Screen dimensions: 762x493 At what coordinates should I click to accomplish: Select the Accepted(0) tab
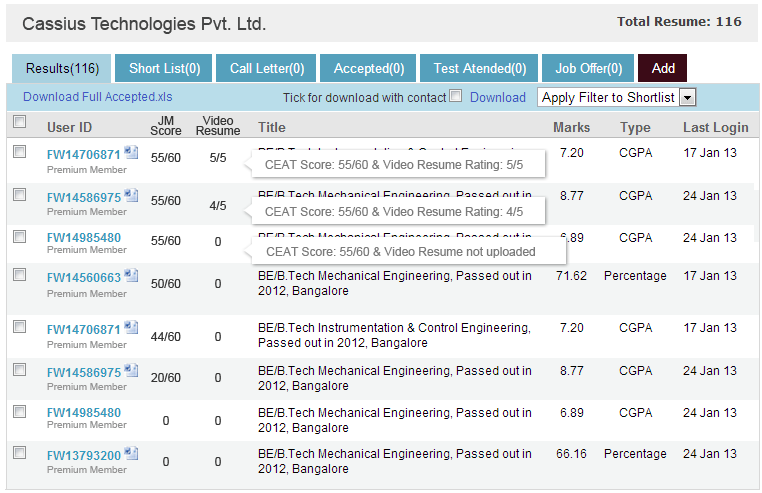click(x=368, y=68)
